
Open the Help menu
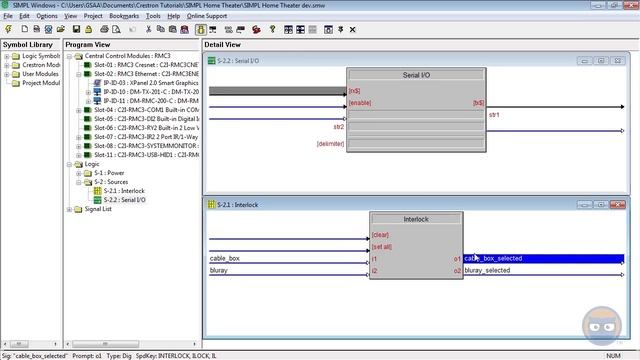[173, 16]
